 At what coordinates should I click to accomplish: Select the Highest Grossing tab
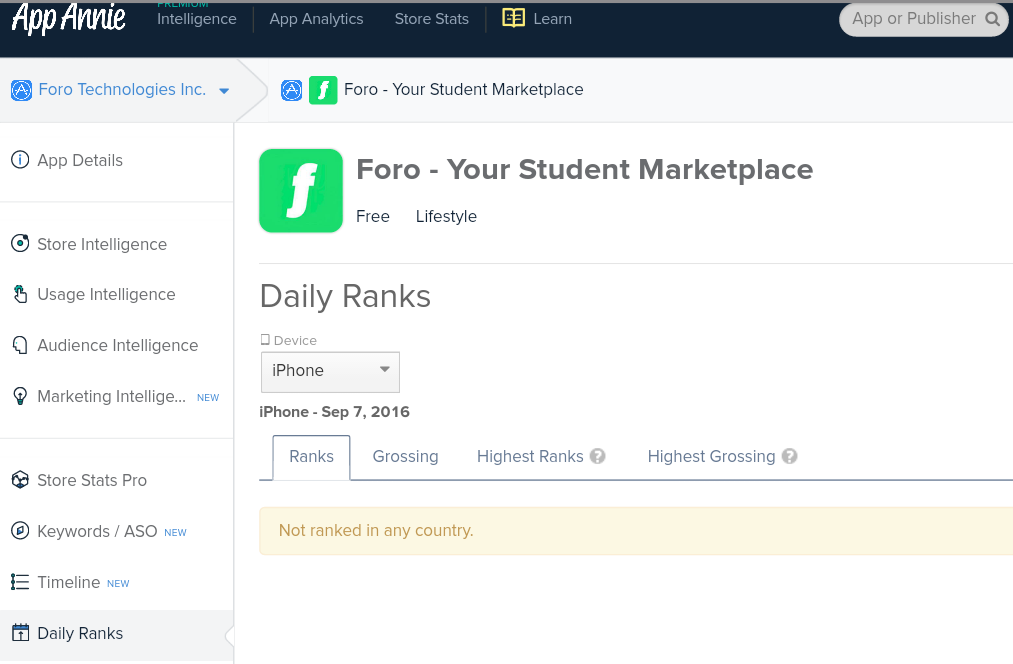pyautogui.click(x=711, y=457)
